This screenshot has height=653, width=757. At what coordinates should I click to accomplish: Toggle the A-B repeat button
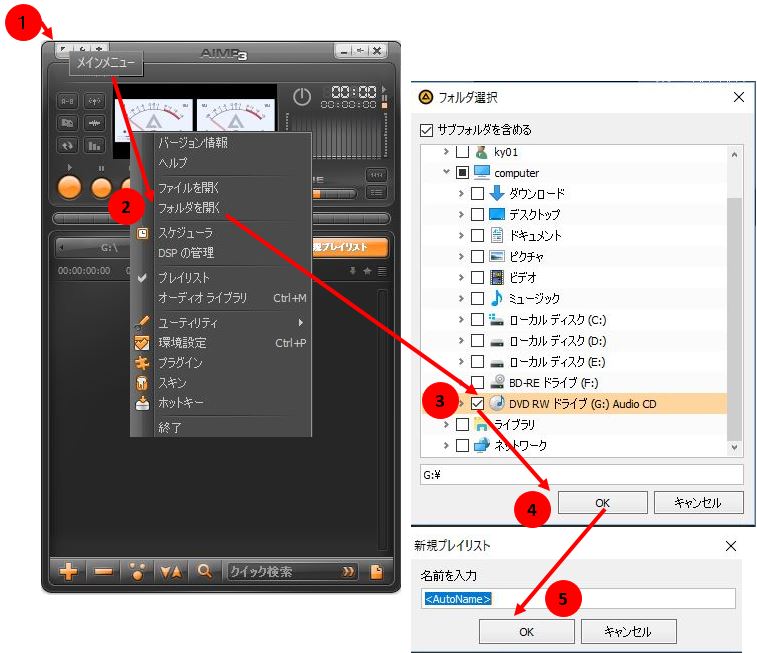point(68,100)
